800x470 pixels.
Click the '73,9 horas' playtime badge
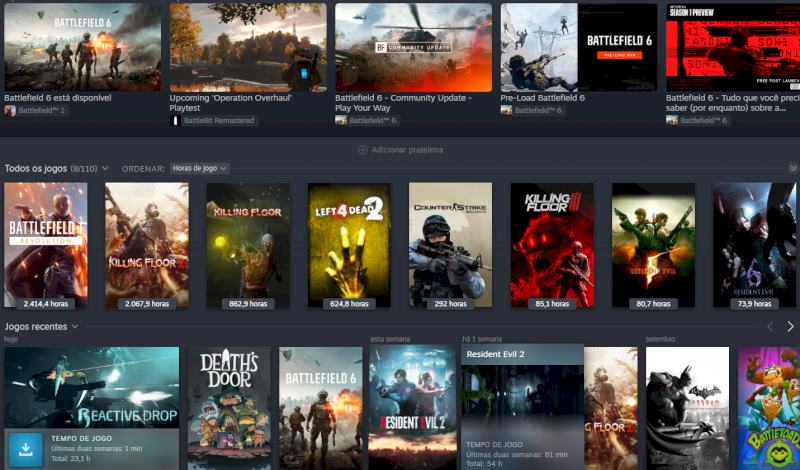click(x=755, y=304)
